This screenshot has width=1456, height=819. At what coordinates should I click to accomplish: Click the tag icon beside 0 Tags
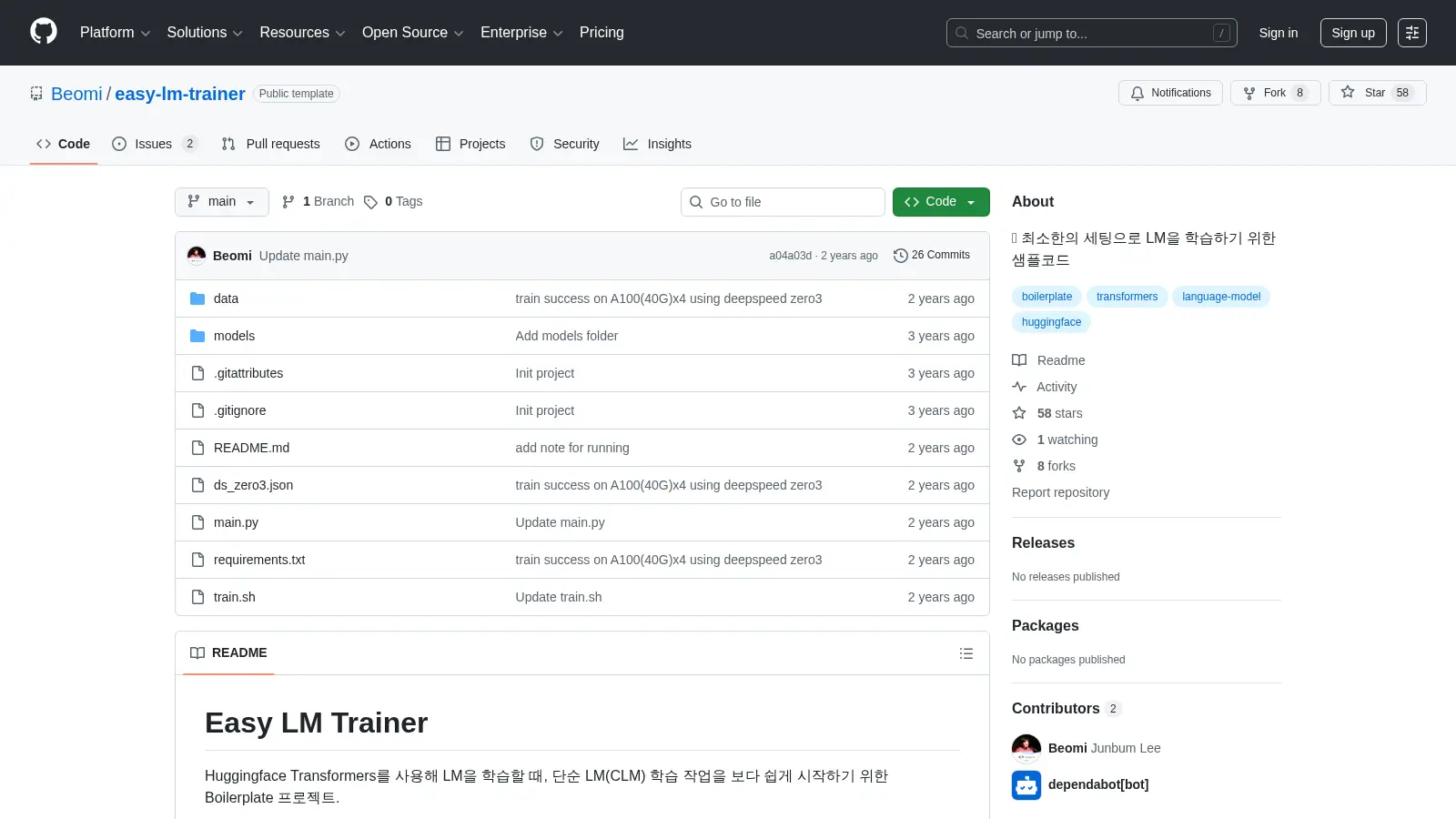pos(370,202)
